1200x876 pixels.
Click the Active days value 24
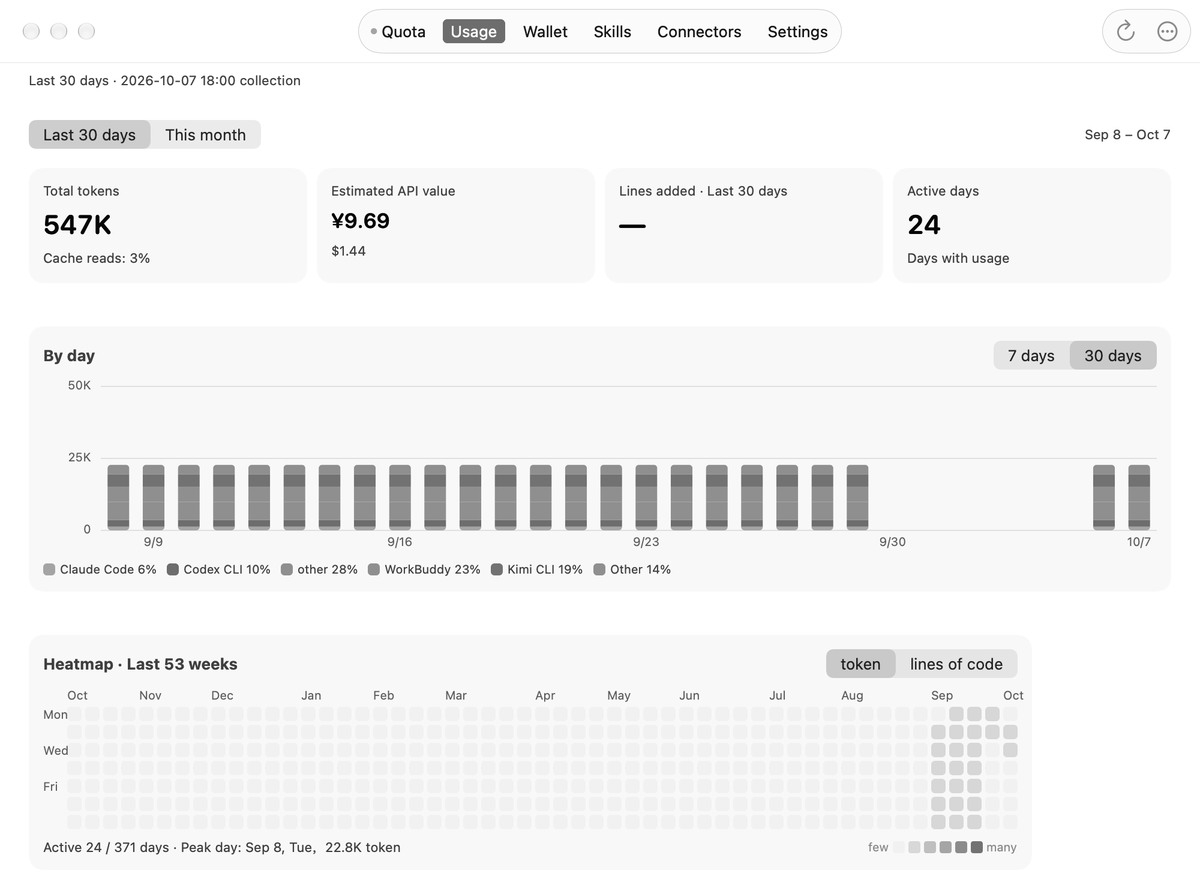pyautogui.click(x=924, y=225)
